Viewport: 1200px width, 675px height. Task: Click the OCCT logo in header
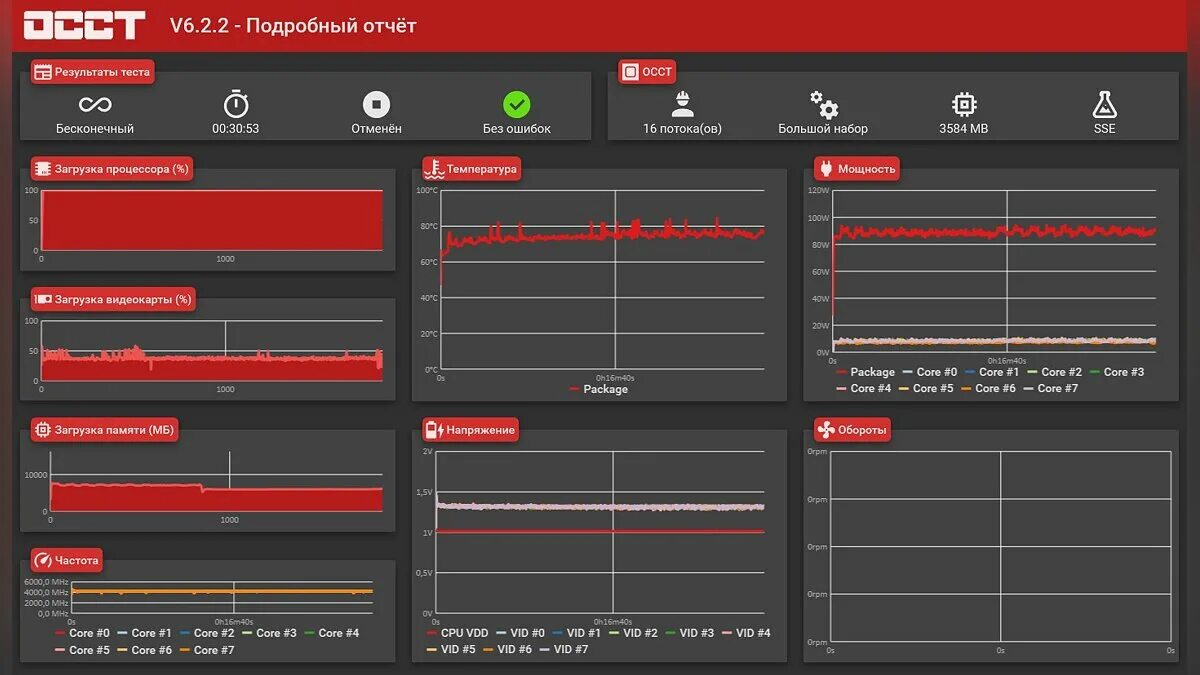pyautogui.click(x=85, y=25)
